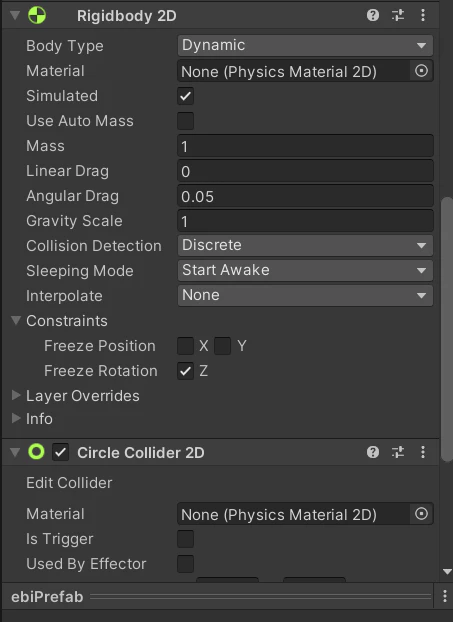Open Collision Detection dropdown
Viewport: 453px width, 622px height.
point(305,246)
